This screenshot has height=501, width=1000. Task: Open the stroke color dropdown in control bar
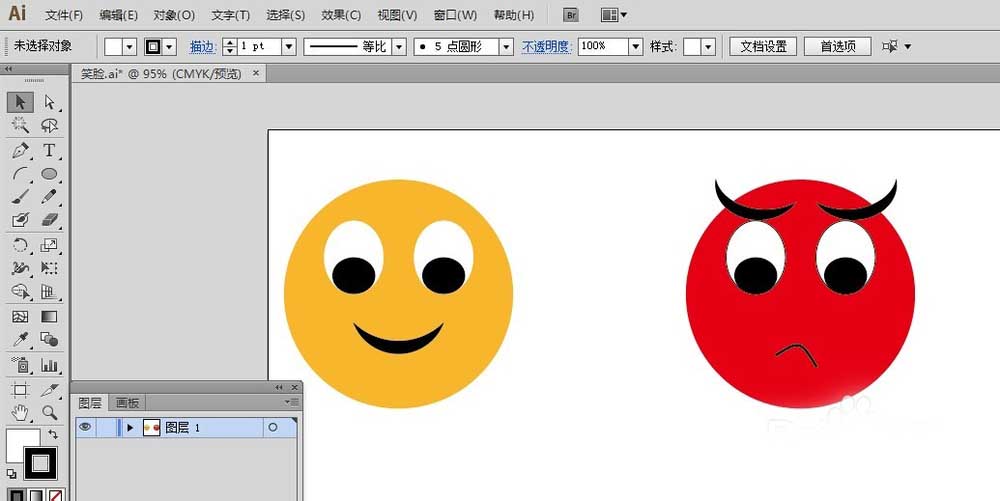point(170,47)
